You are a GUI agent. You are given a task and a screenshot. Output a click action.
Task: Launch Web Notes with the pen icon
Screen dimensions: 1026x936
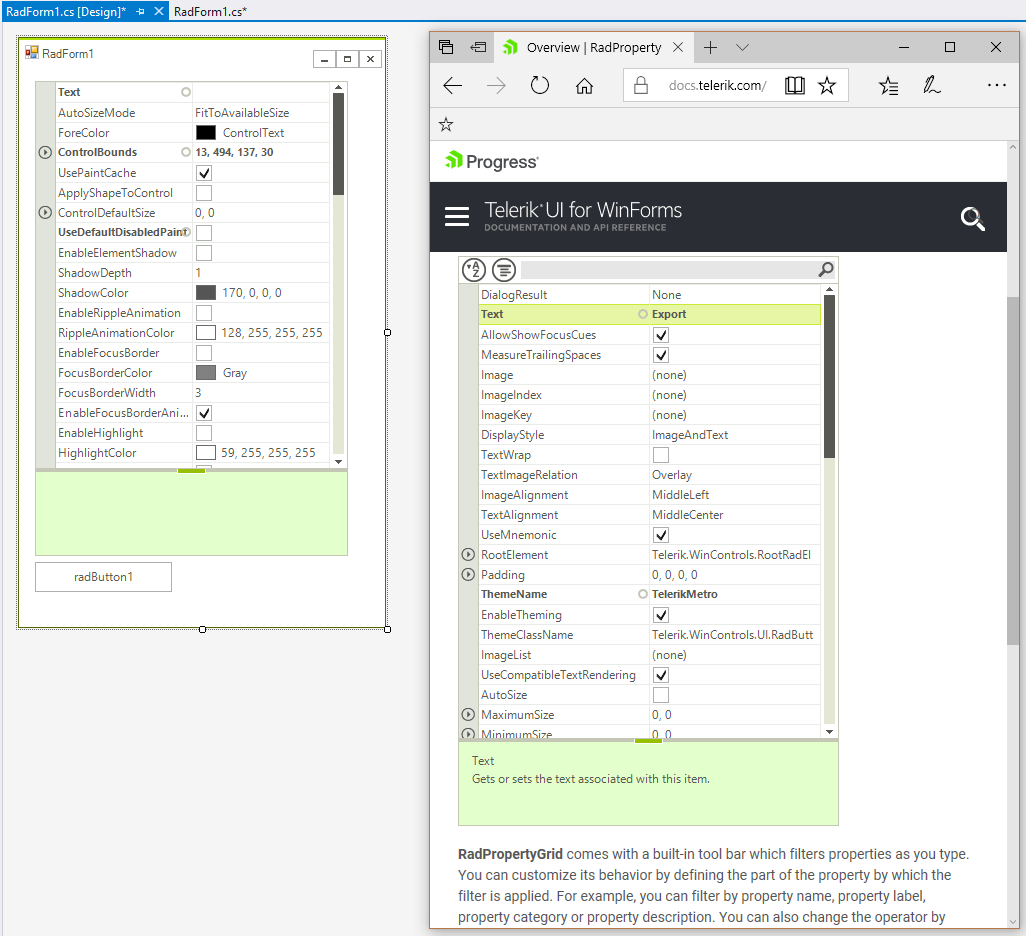point(932,85)
